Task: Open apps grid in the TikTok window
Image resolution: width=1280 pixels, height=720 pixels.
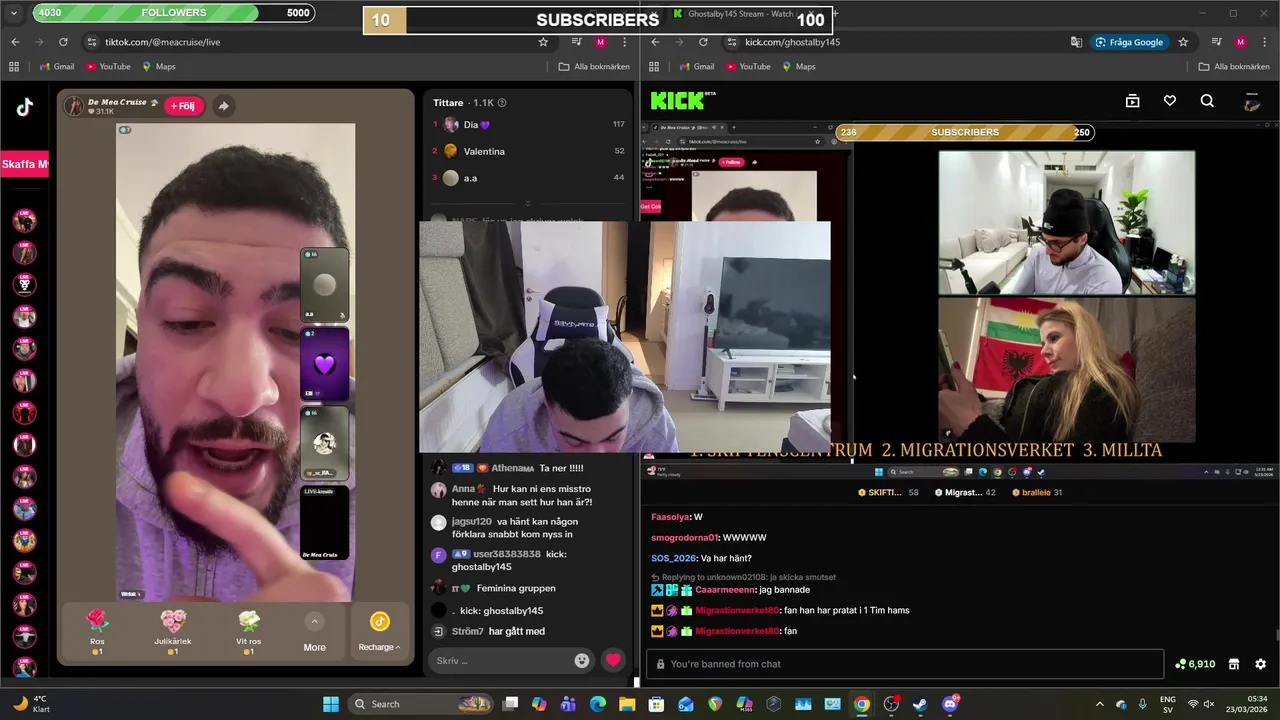Action: (14, 67)
